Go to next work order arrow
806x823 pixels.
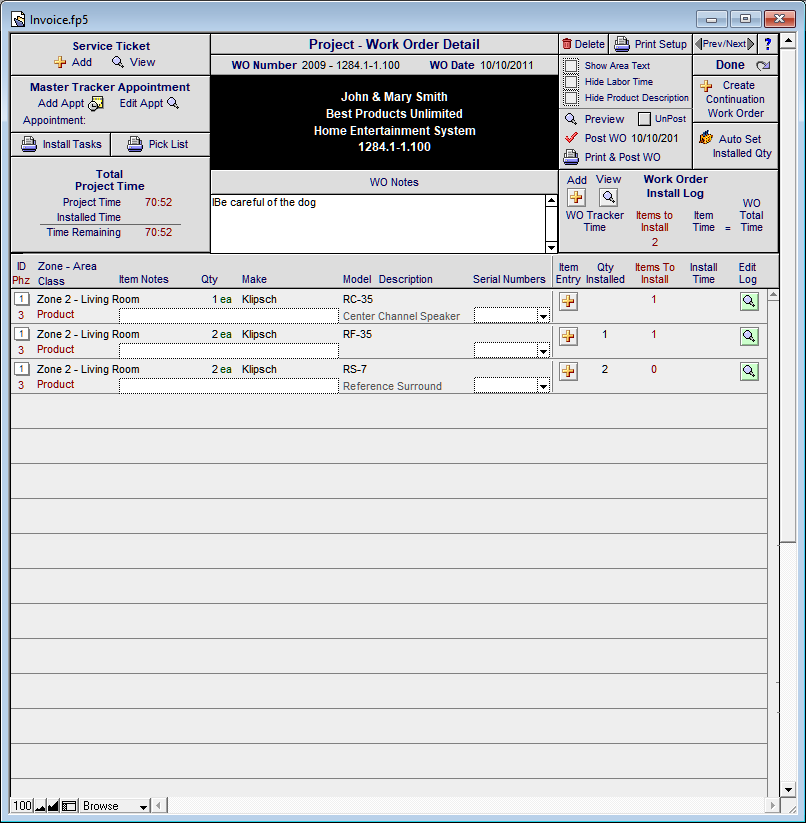coord(751,44)
